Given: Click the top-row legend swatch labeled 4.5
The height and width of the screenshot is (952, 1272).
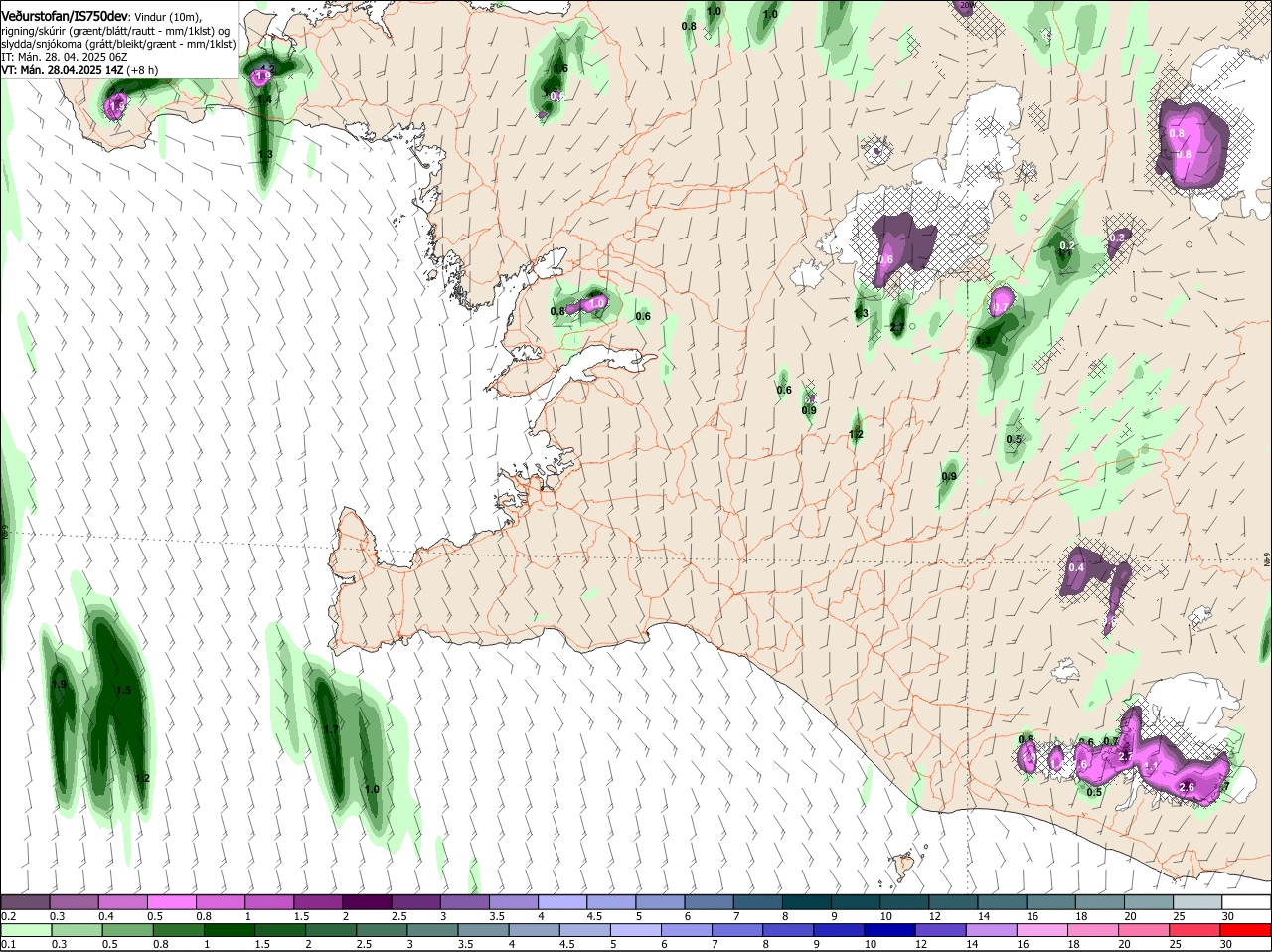Looking at the screenshot, I should coord(611,902).
